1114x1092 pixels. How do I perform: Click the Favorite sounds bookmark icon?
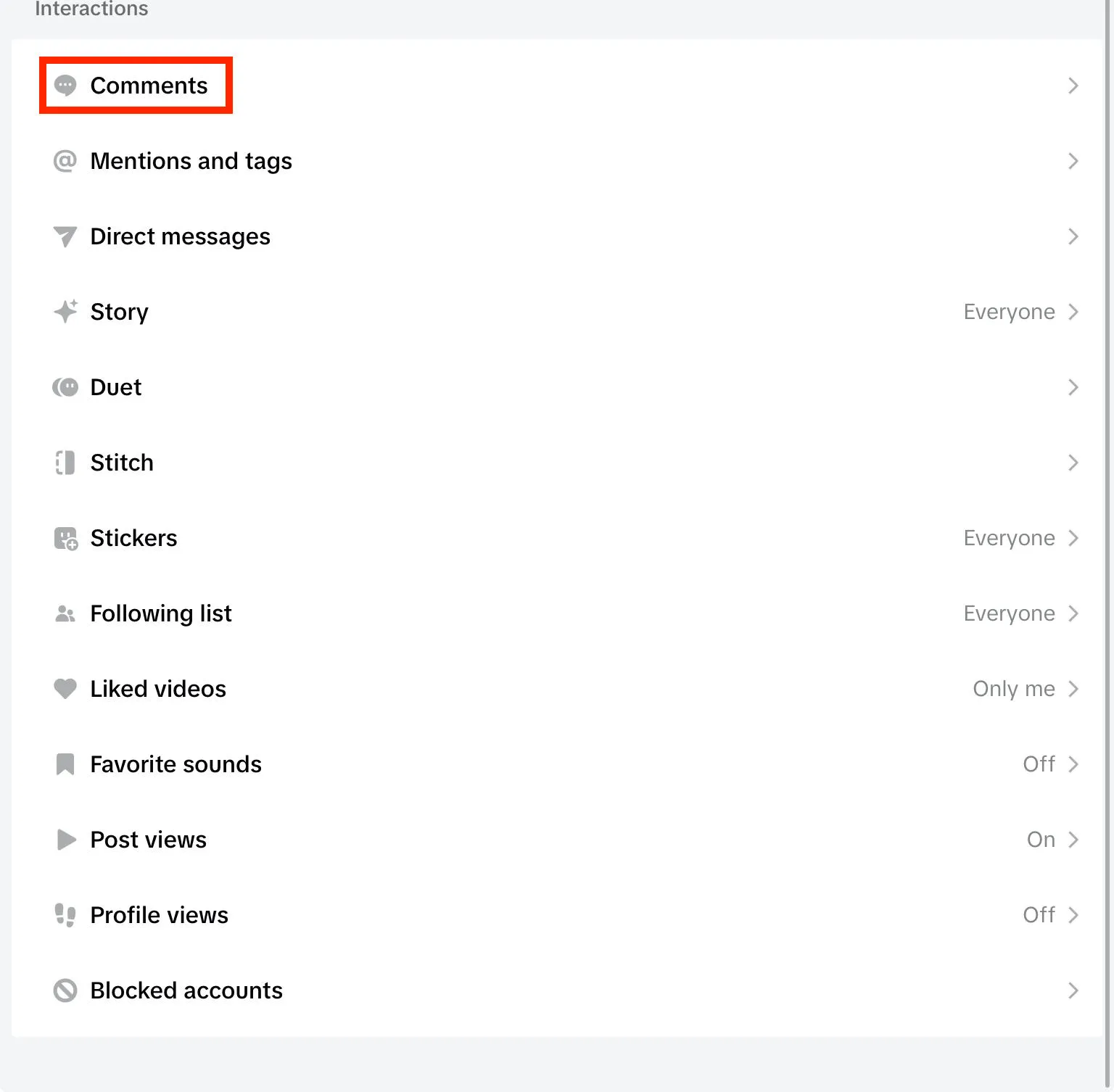[x=65, y=764]
